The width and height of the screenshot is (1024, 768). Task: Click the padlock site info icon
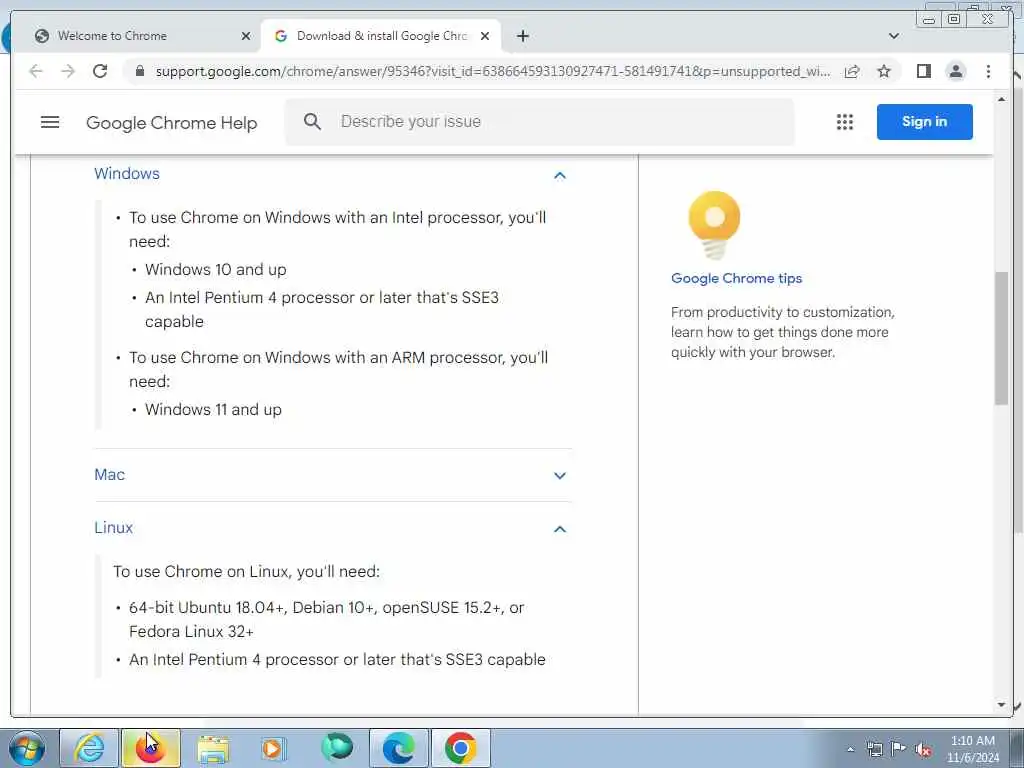[x=139, y=71]
